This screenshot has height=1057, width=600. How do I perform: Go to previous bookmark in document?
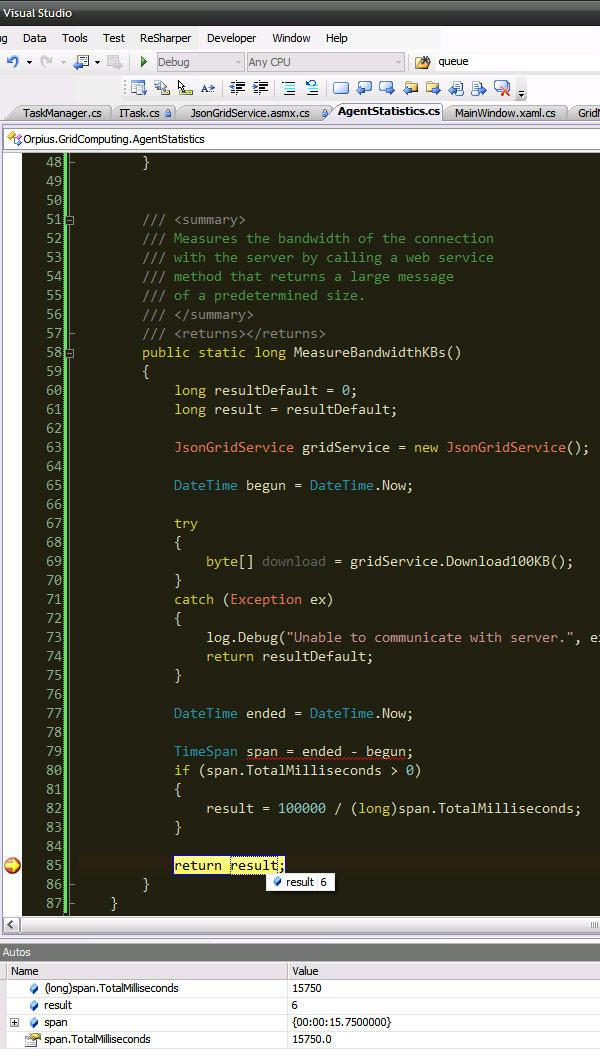pyautogui.click(x=456, y=88)
